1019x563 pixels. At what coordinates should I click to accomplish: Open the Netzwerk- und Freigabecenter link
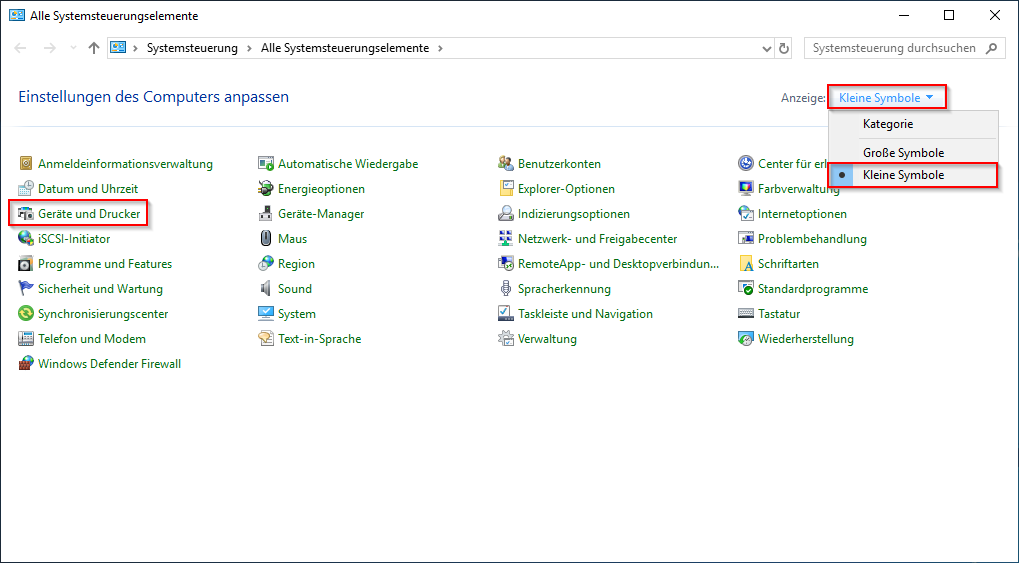tap(597, 239)
